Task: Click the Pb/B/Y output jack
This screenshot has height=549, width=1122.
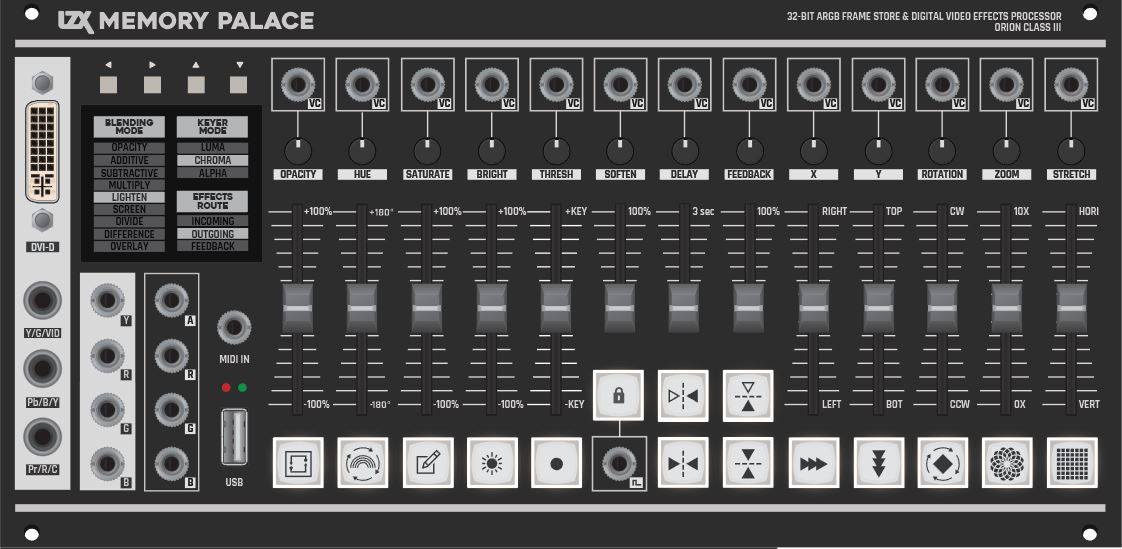Action: tap(42, 369)
